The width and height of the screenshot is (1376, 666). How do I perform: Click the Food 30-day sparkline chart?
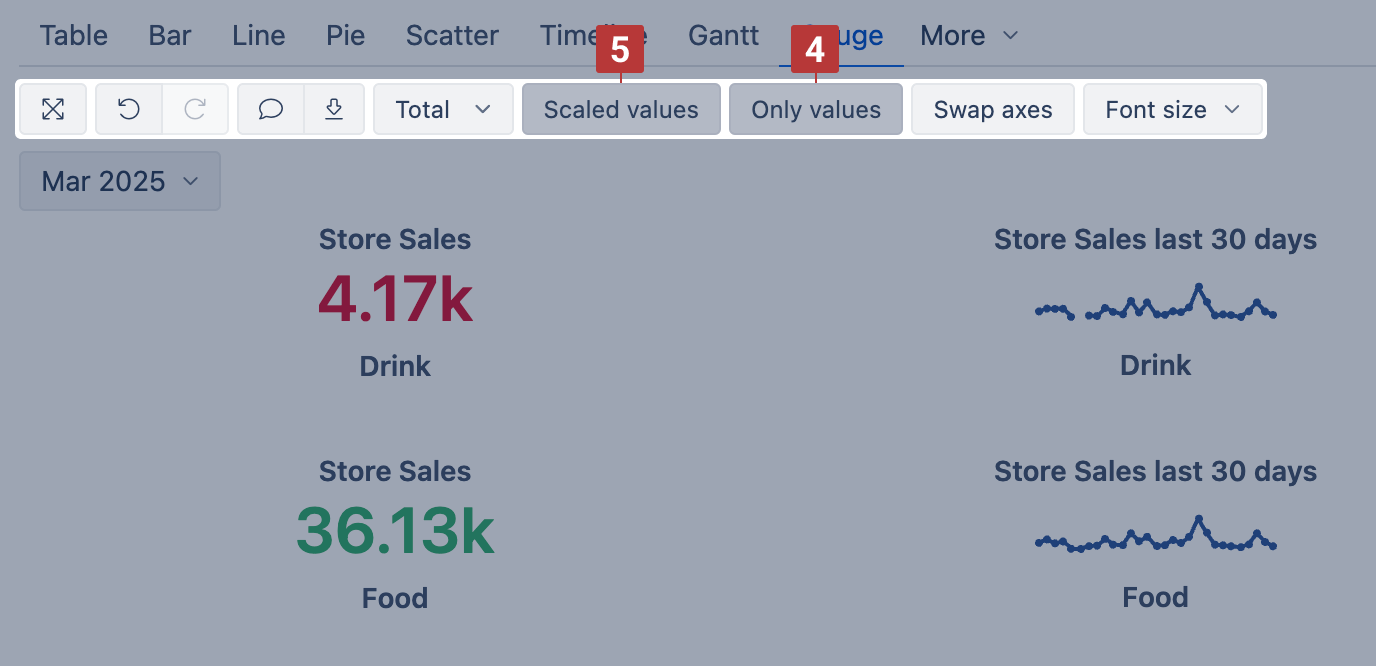click(x=1155, y=537)
